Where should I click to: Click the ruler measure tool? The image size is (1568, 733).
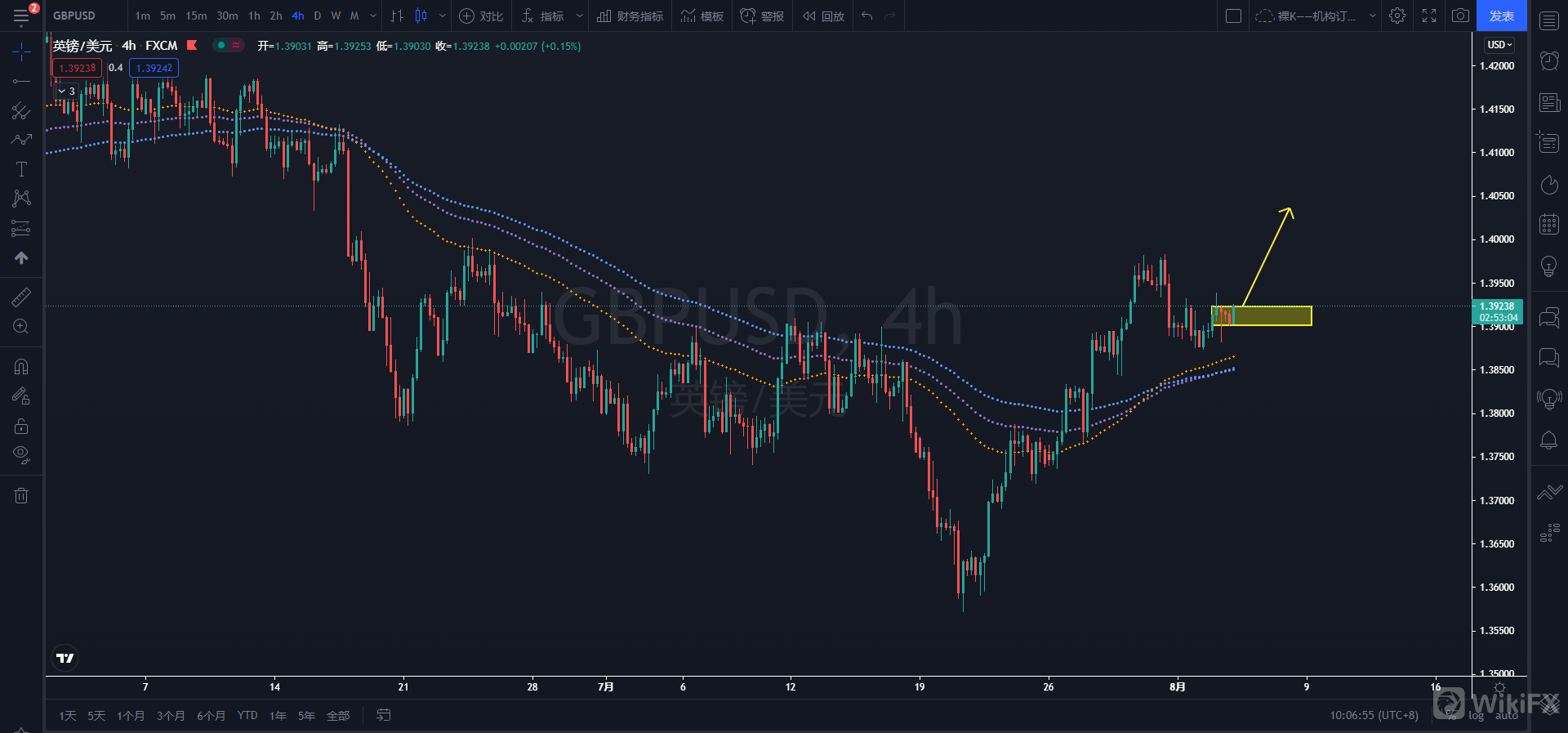click(21, 297)
